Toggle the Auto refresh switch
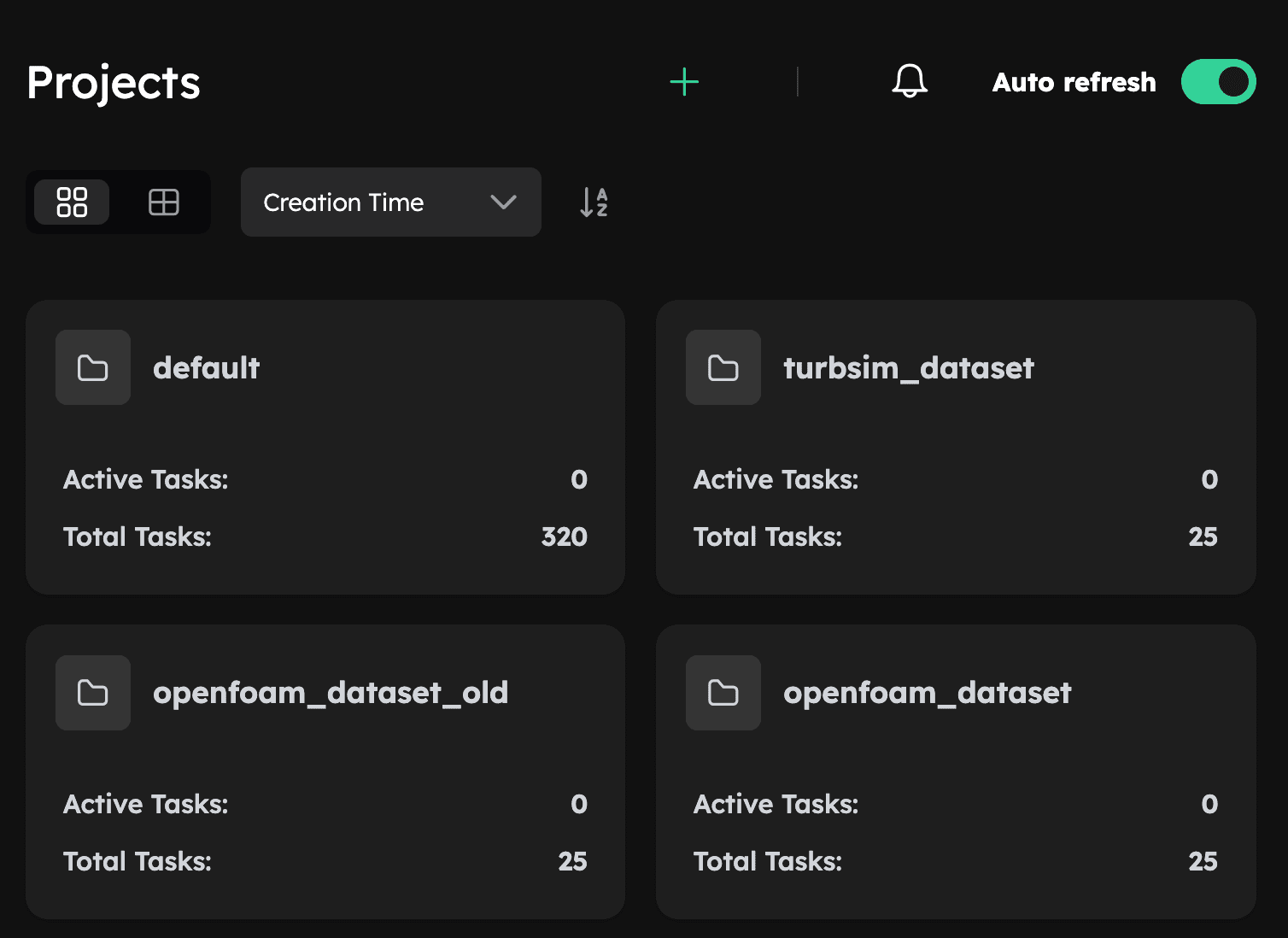Screen dimensions: 1288x938 tap(1218, 82)
